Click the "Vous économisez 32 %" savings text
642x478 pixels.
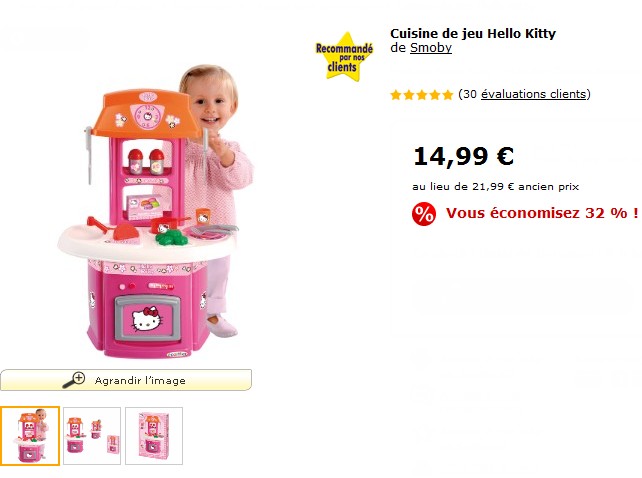[542, 213]
